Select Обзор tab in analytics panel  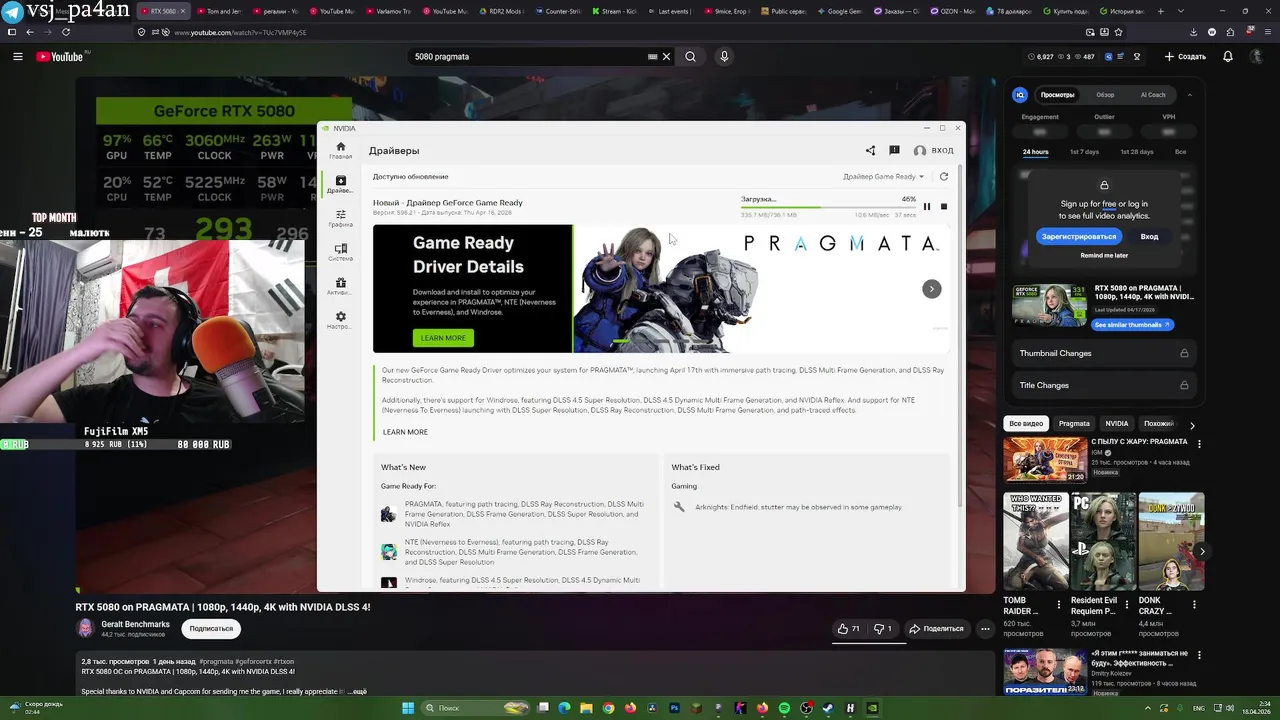(1105, 95)
